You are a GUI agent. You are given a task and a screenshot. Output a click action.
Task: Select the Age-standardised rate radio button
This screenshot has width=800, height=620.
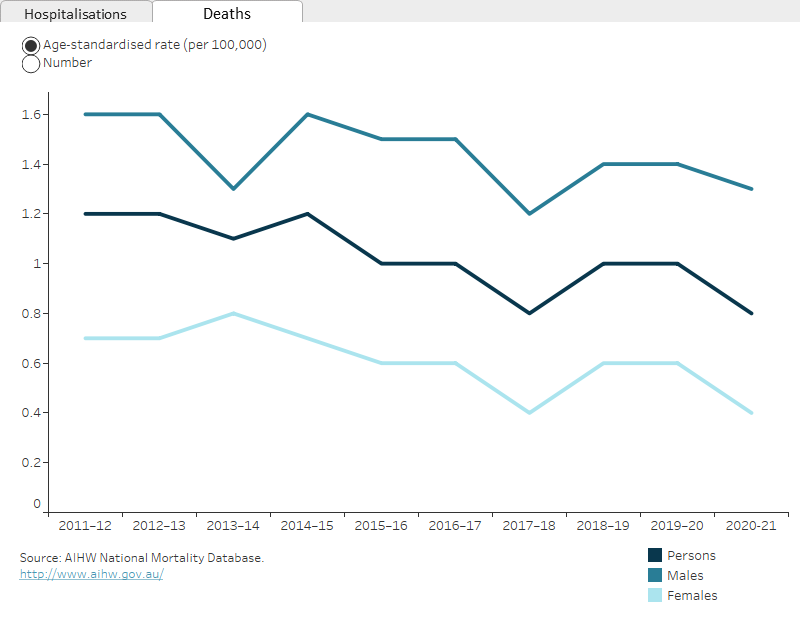coord(31,44)
